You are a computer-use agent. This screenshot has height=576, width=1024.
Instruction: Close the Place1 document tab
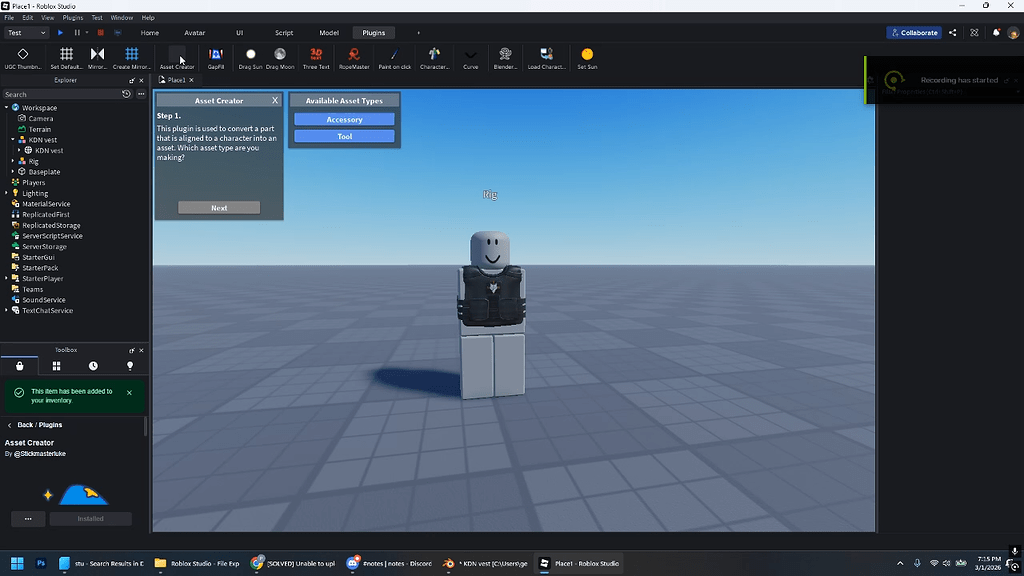click(191, 80)
